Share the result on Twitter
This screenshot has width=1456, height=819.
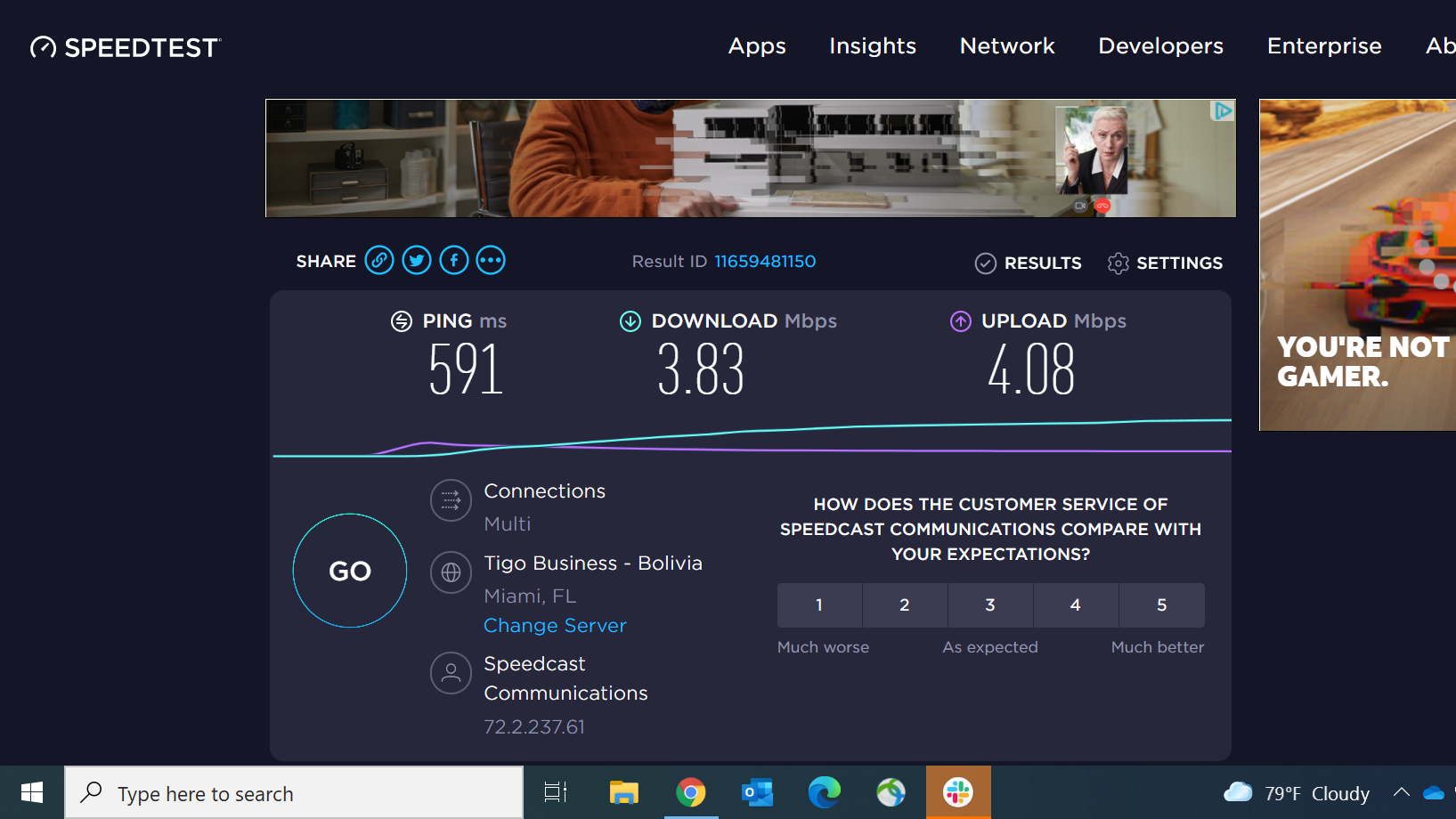[417, 261]
